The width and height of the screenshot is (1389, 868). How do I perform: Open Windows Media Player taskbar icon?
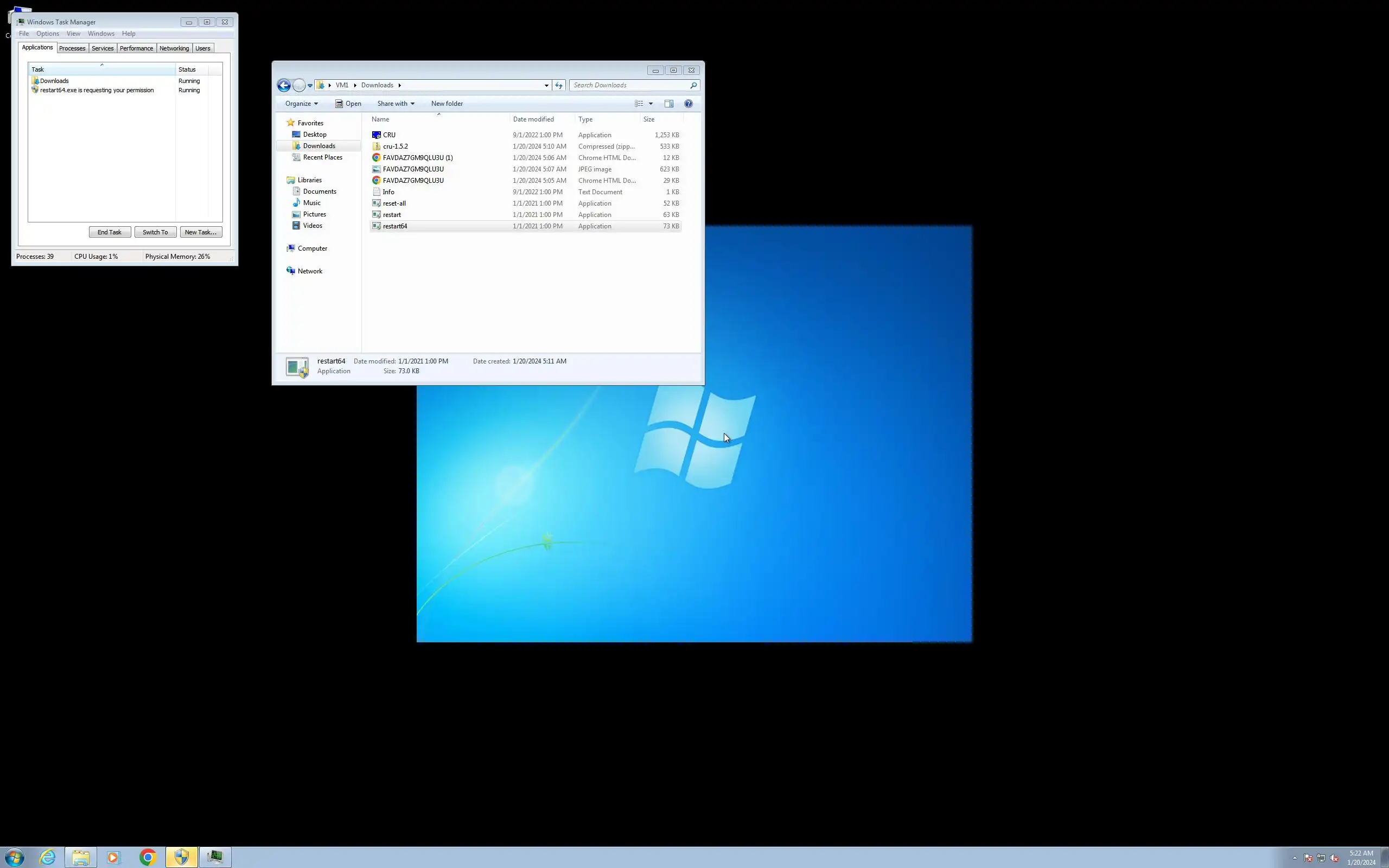click(x=113, y=857)
